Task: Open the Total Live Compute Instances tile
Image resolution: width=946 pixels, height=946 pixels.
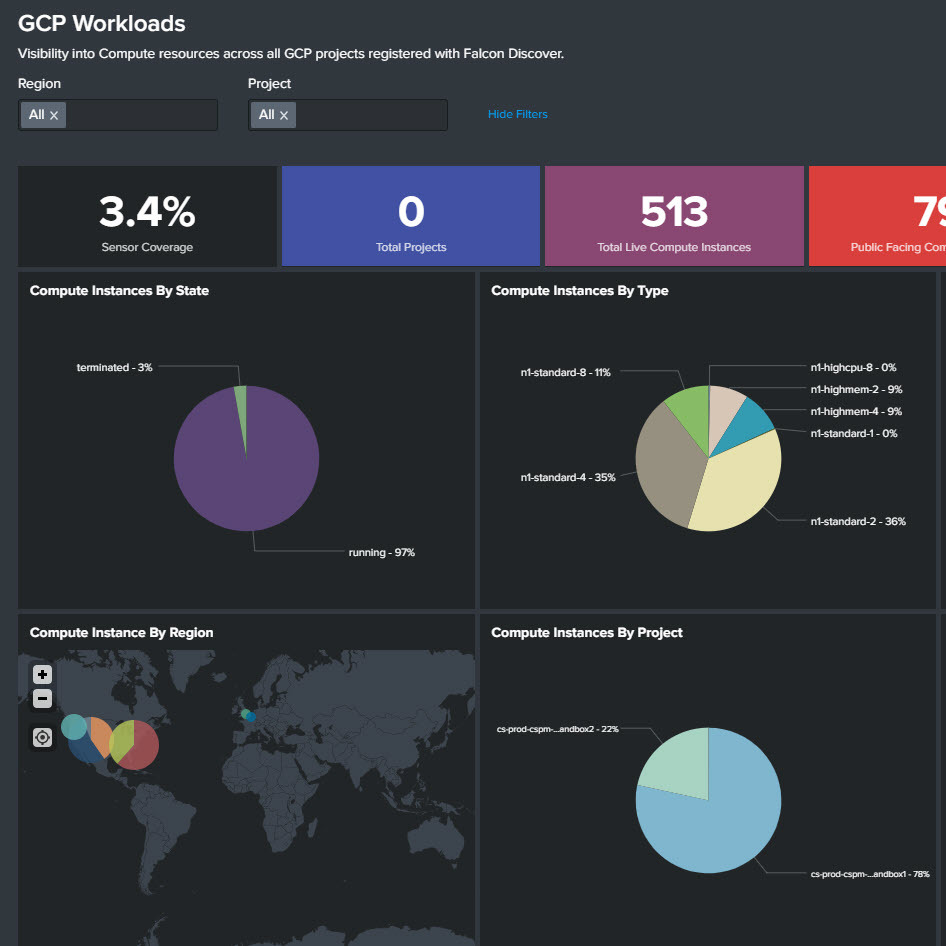Action: pos(674,217)
